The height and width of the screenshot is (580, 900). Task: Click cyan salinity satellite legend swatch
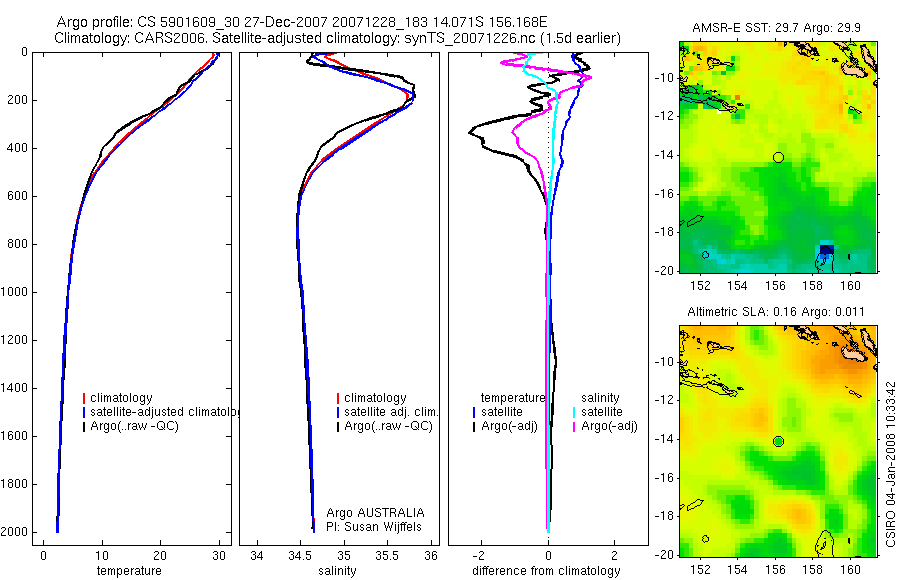(x=574, y=412)
